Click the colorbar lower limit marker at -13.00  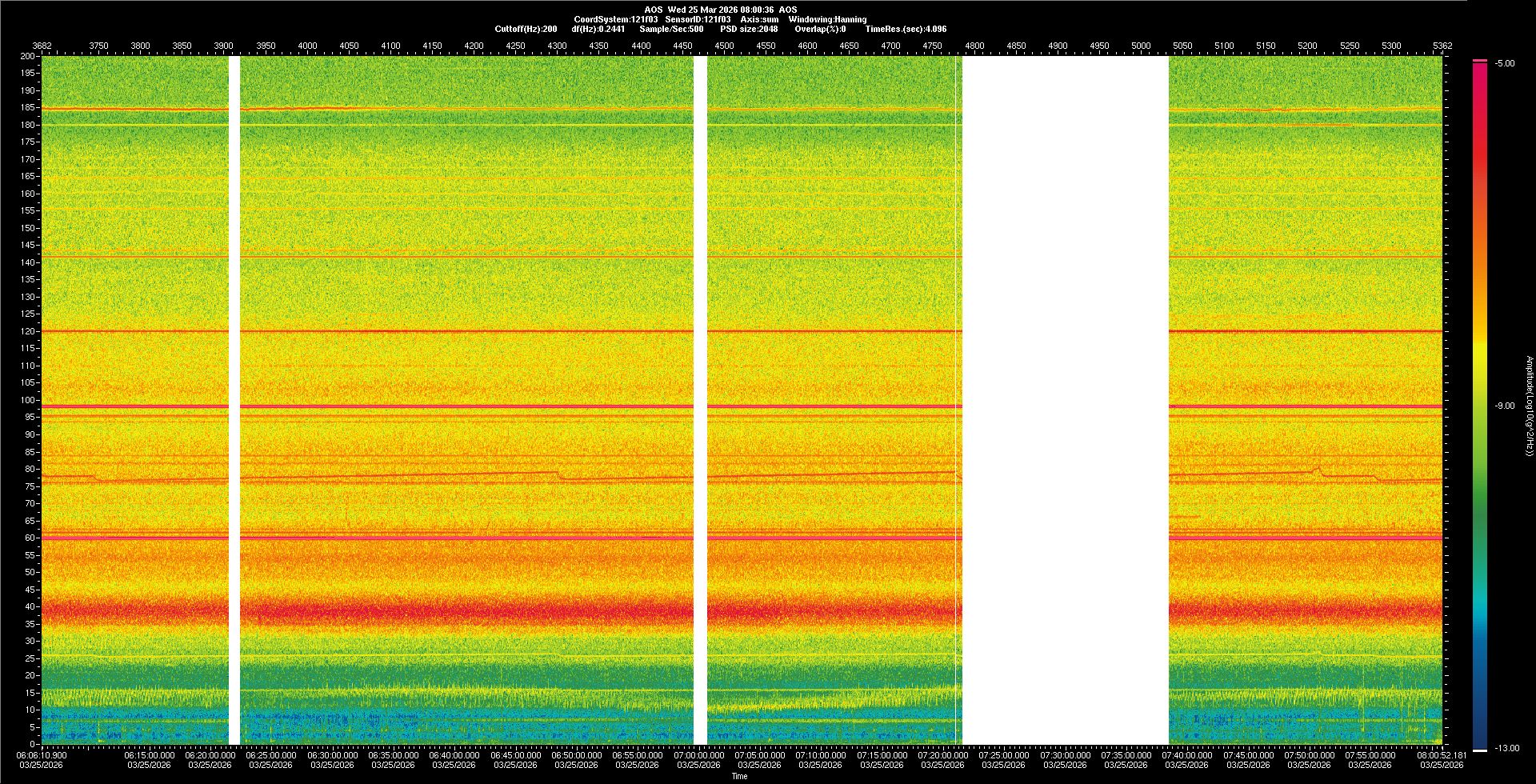coord(1480,750)
